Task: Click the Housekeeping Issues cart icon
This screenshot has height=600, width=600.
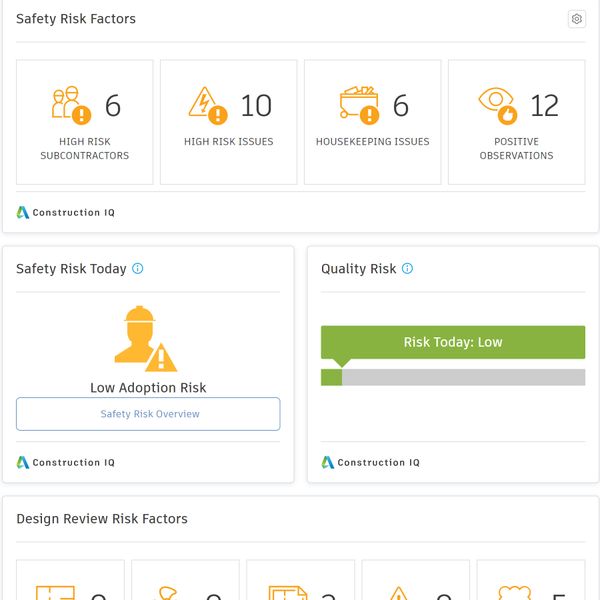Action: 360,105
